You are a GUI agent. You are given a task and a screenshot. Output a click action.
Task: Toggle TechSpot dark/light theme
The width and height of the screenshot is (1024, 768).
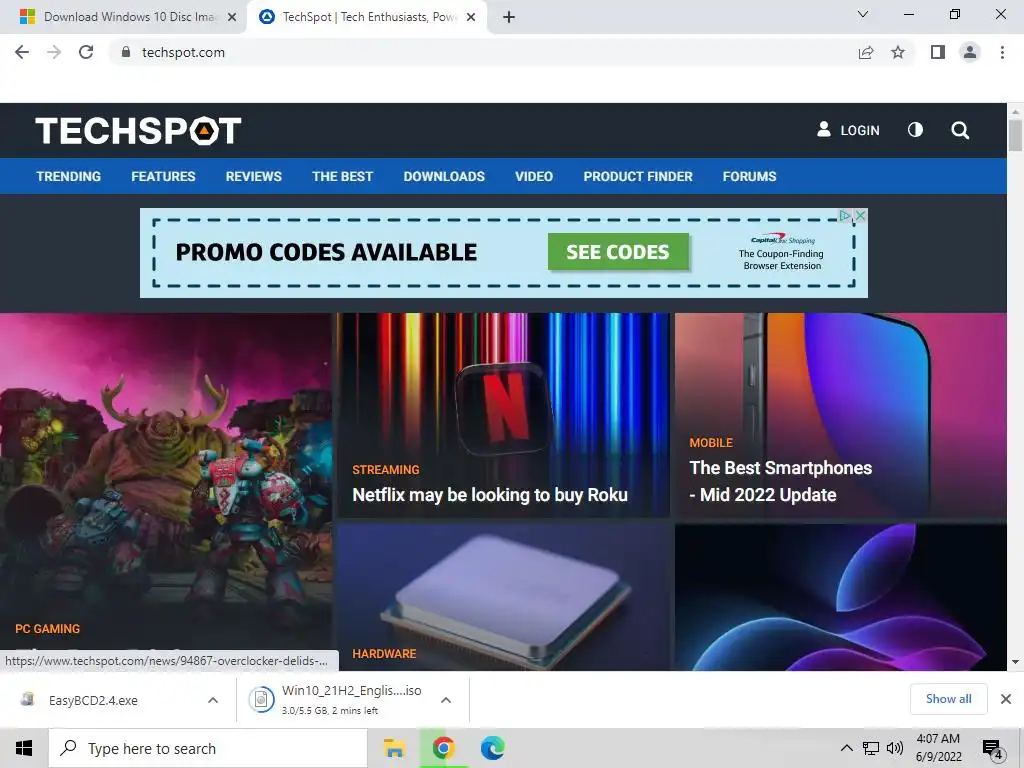click(x=916, y=130)
